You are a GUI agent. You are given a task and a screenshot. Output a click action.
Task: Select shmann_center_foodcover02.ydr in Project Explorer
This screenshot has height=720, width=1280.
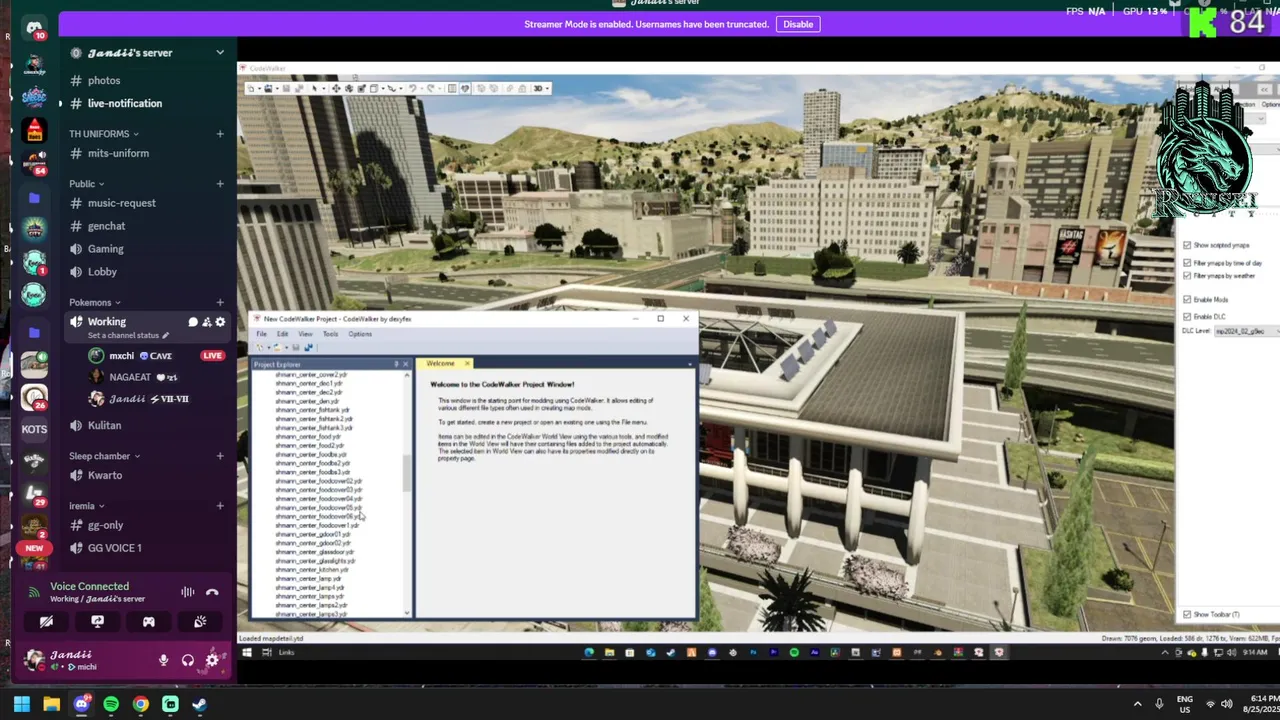click(x=318, y=481)
